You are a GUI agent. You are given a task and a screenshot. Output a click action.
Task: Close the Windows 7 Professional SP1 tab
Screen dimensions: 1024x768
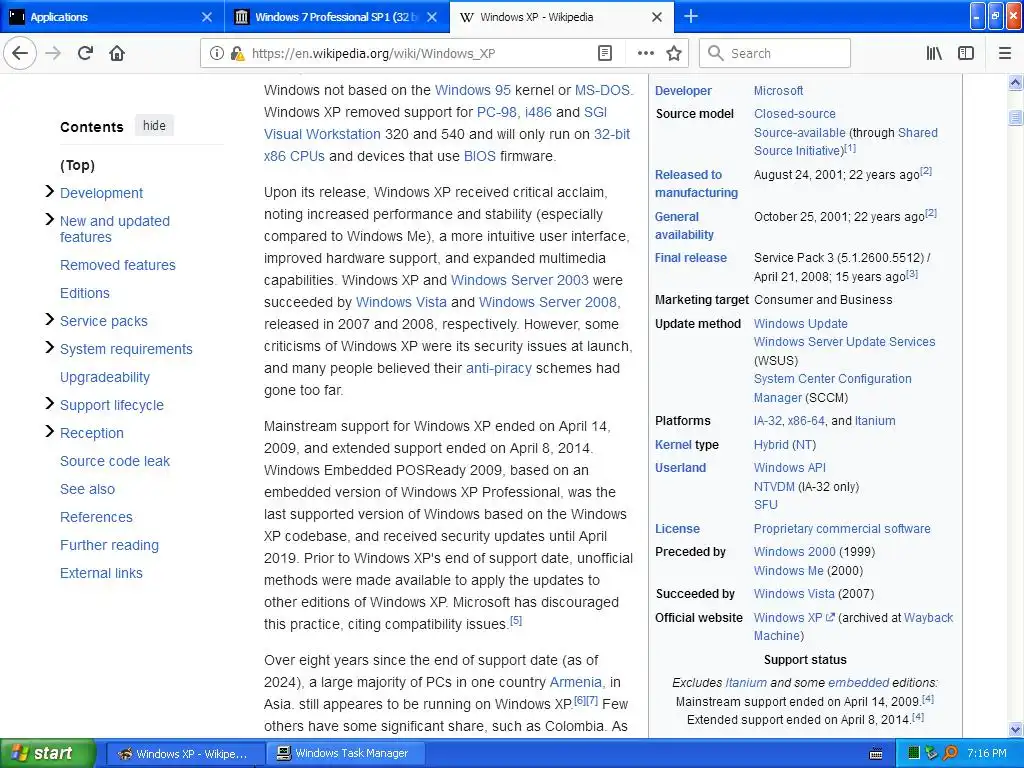coord(432,17)
